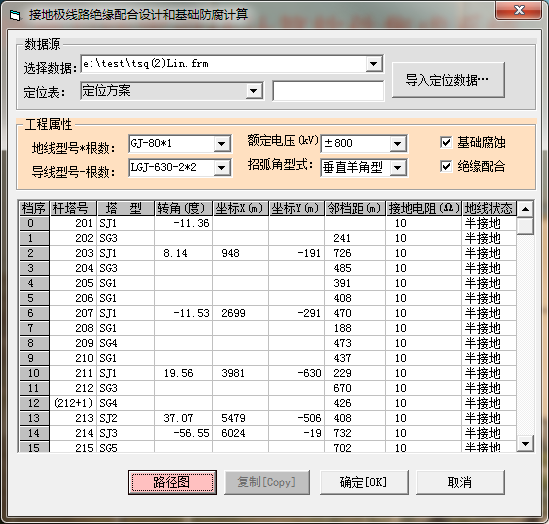Viewport: 549px width, 524px height.
Task: Open the ±800 rated voltage dropdown
Action: point(397,144)
